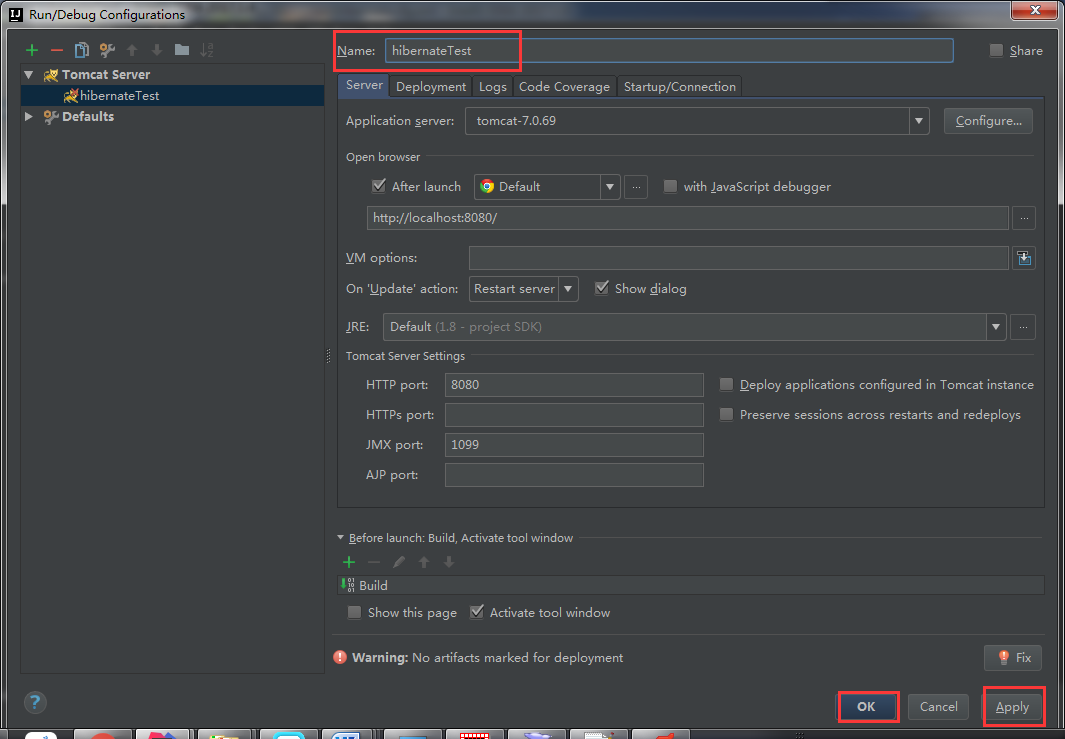Collapse Before launch section
The image size is (1065, 739).
tap(340, 537)
